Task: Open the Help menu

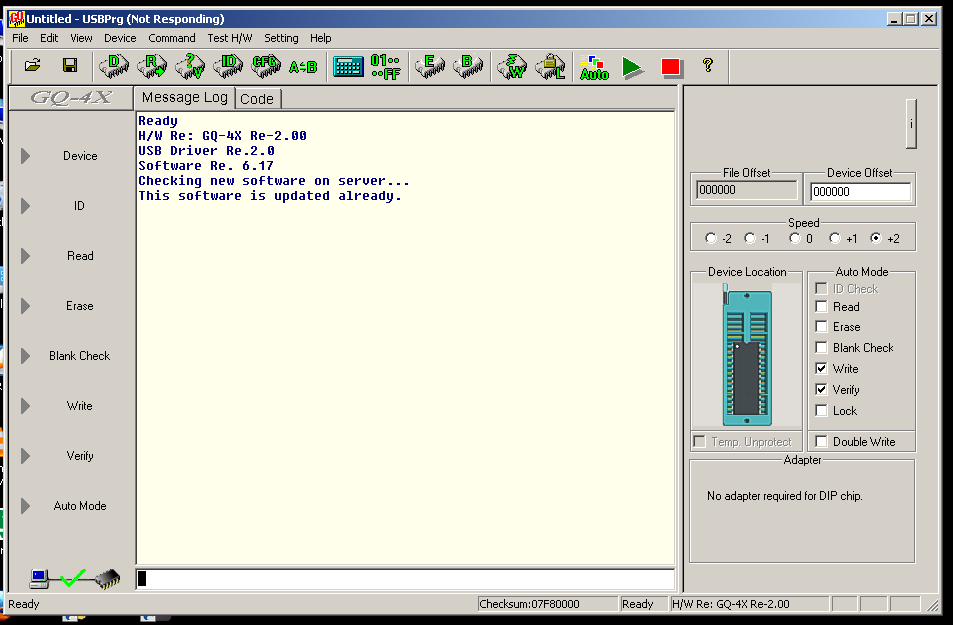Action: coord(320,38)
